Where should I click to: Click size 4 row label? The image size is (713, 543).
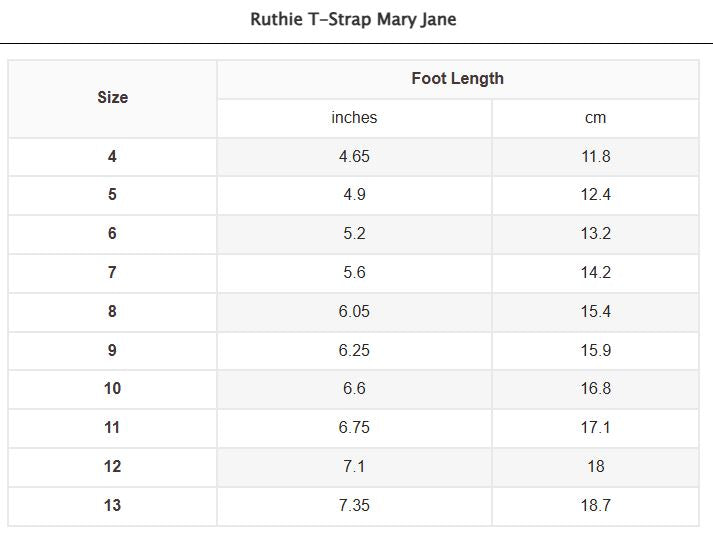[x=112, y=157]
